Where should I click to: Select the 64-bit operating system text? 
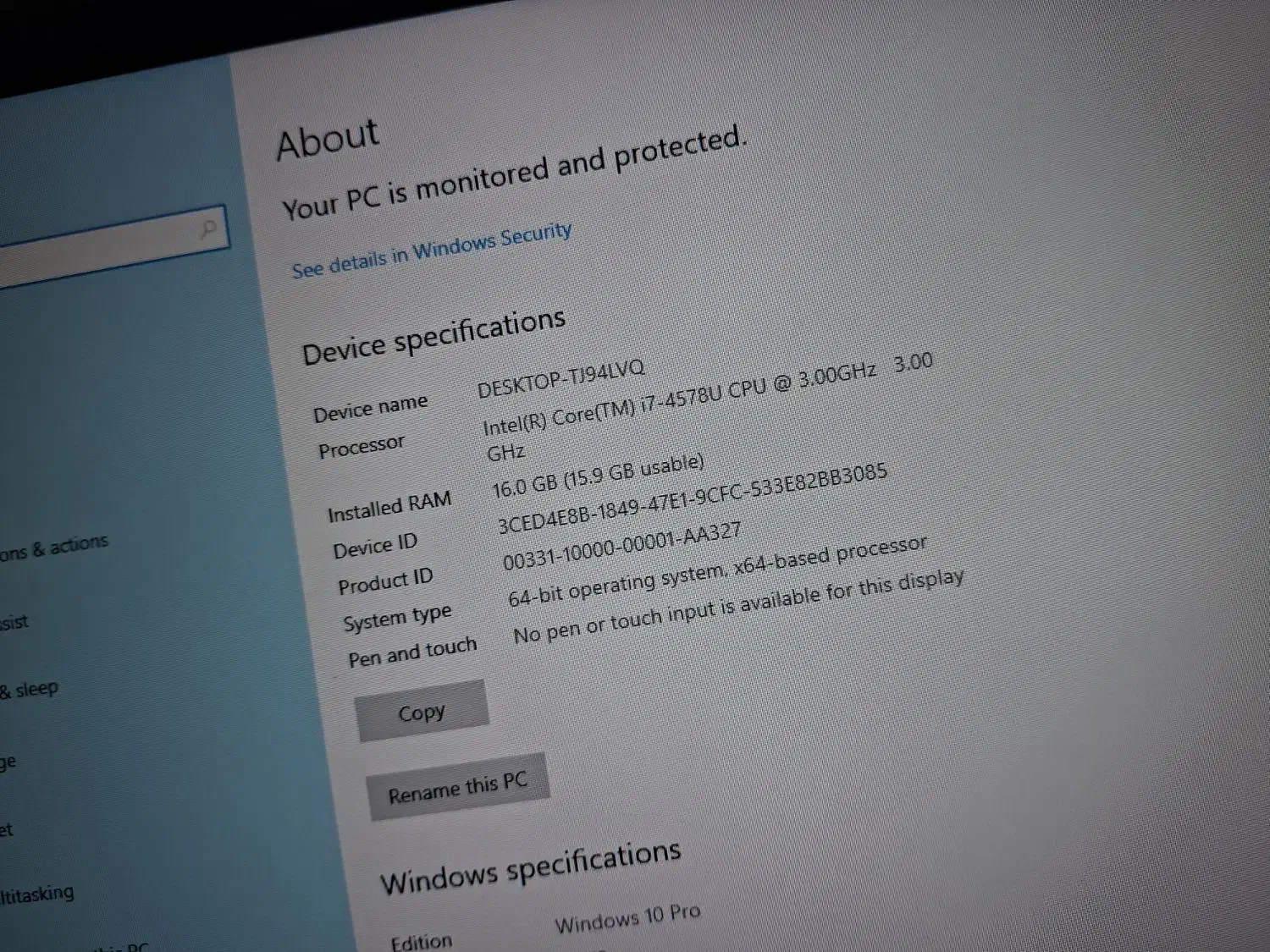718,571
